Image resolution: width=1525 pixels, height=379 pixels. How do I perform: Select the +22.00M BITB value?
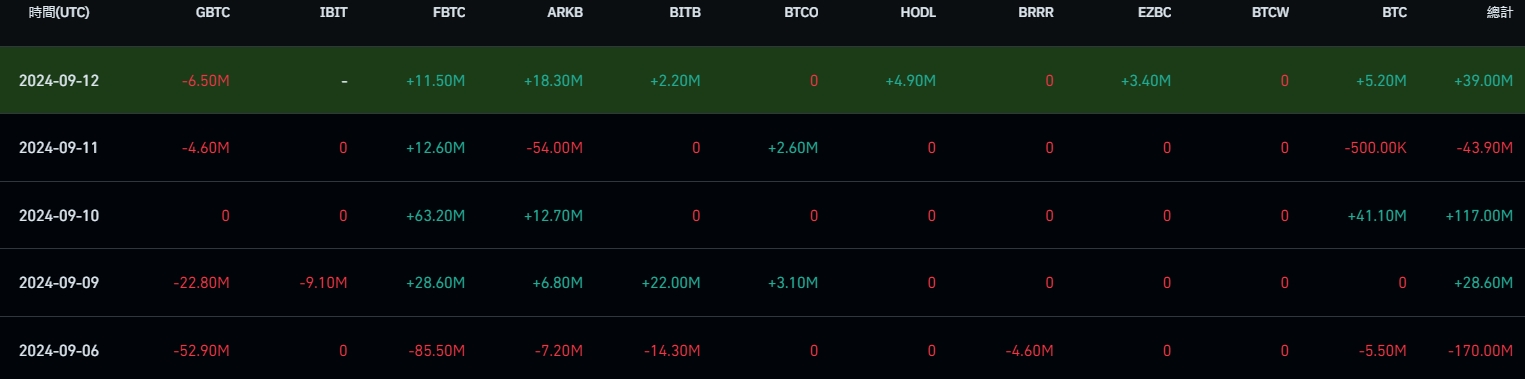tap(671, 284)
